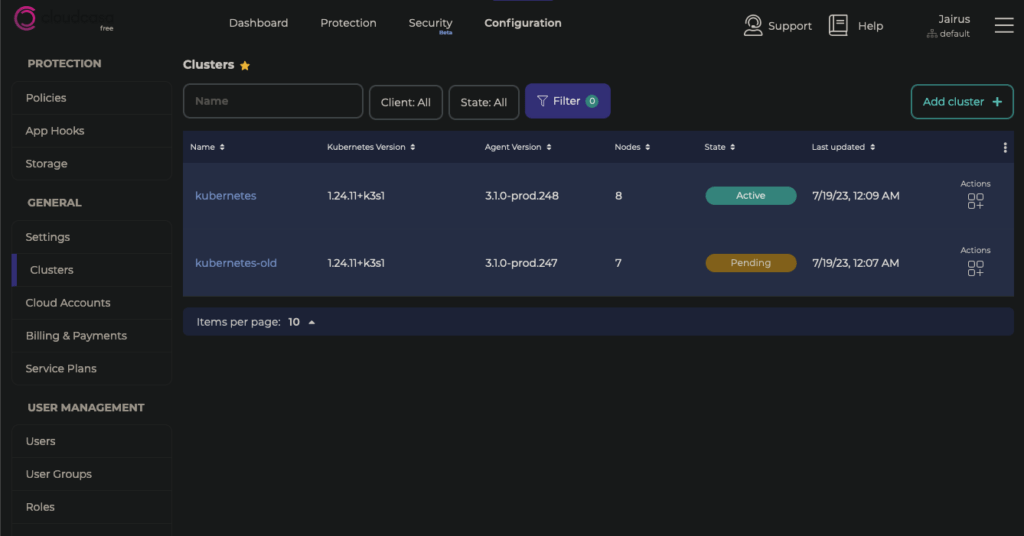The width and height of the screenshot is (1024, 536).
Task: Open the kubernetes-old cluster link
Action: (236, 263)
